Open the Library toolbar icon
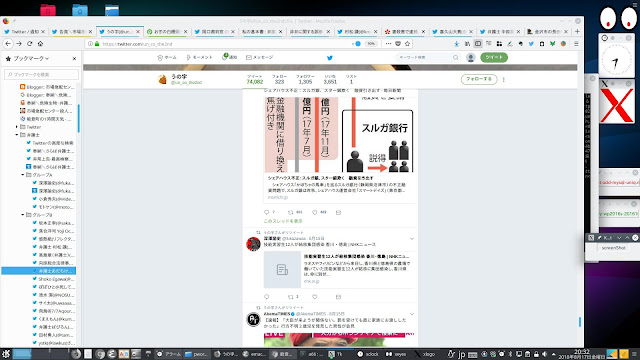The width and height of the screenshot is (640, 360). tap(467, 44)
